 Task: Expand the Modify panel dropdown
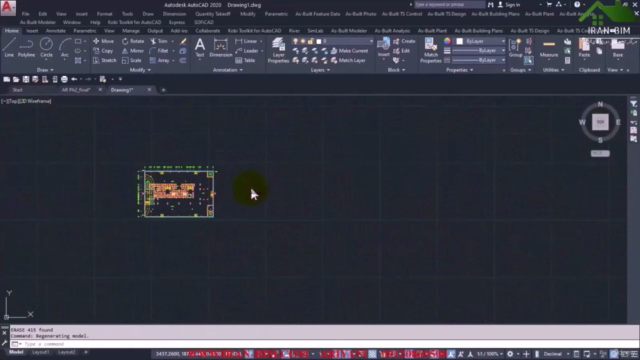click(140, 70)
